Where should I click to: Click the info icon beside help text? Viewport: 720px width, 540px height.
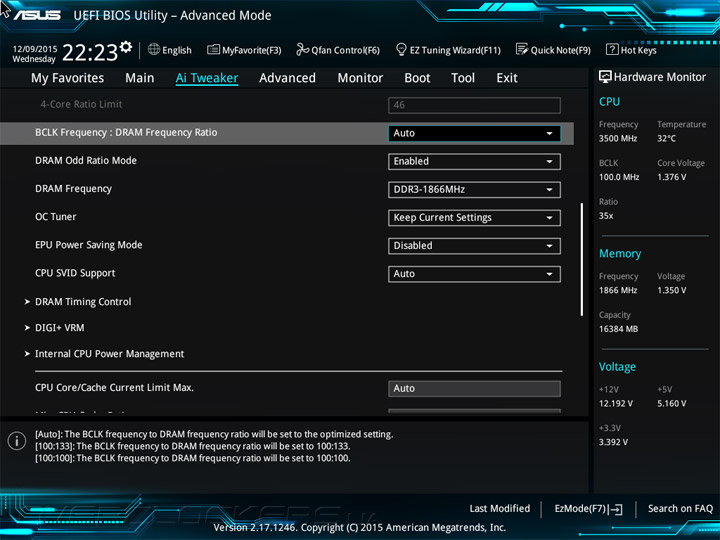(x=17, y=441)
